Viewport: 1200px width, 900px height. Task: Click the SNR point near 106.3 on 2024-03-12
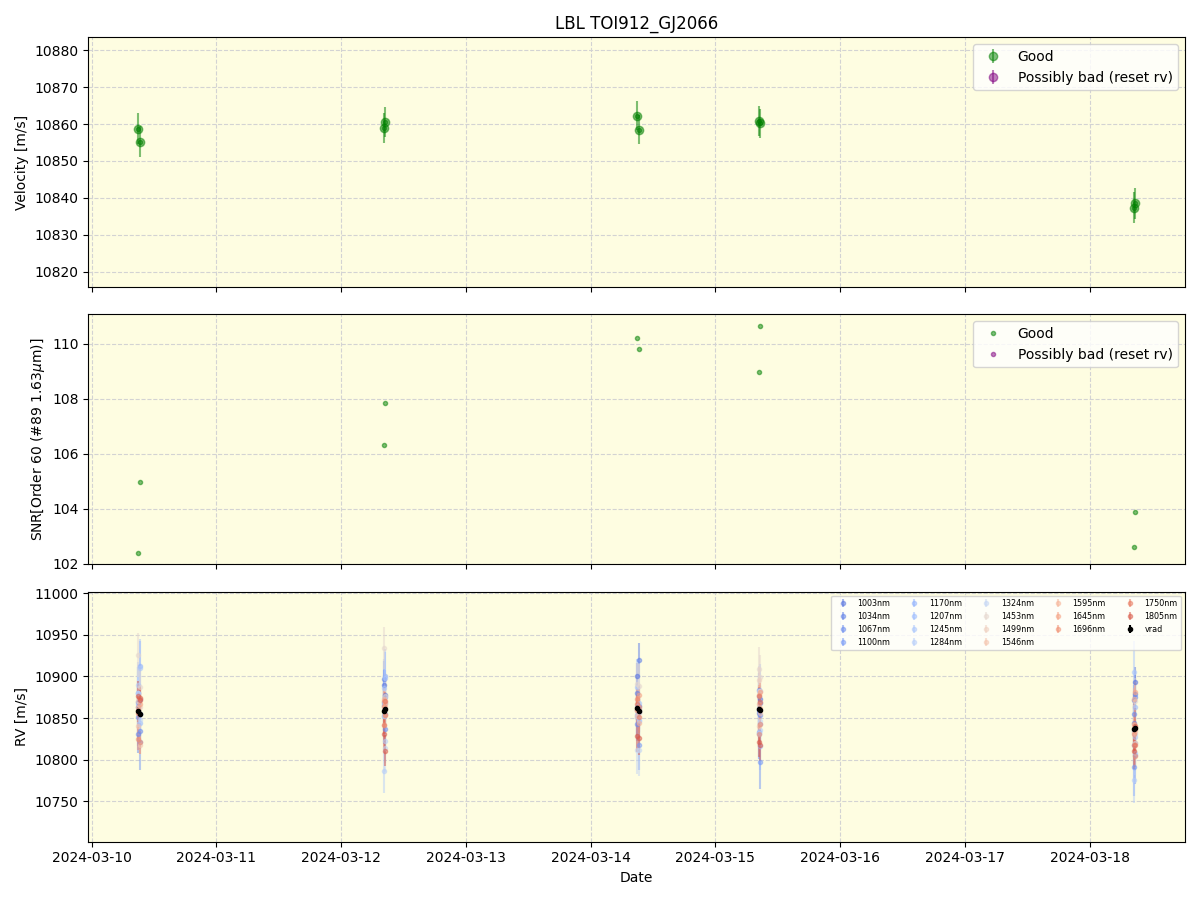pyautogui.click(x=384, y=445)
